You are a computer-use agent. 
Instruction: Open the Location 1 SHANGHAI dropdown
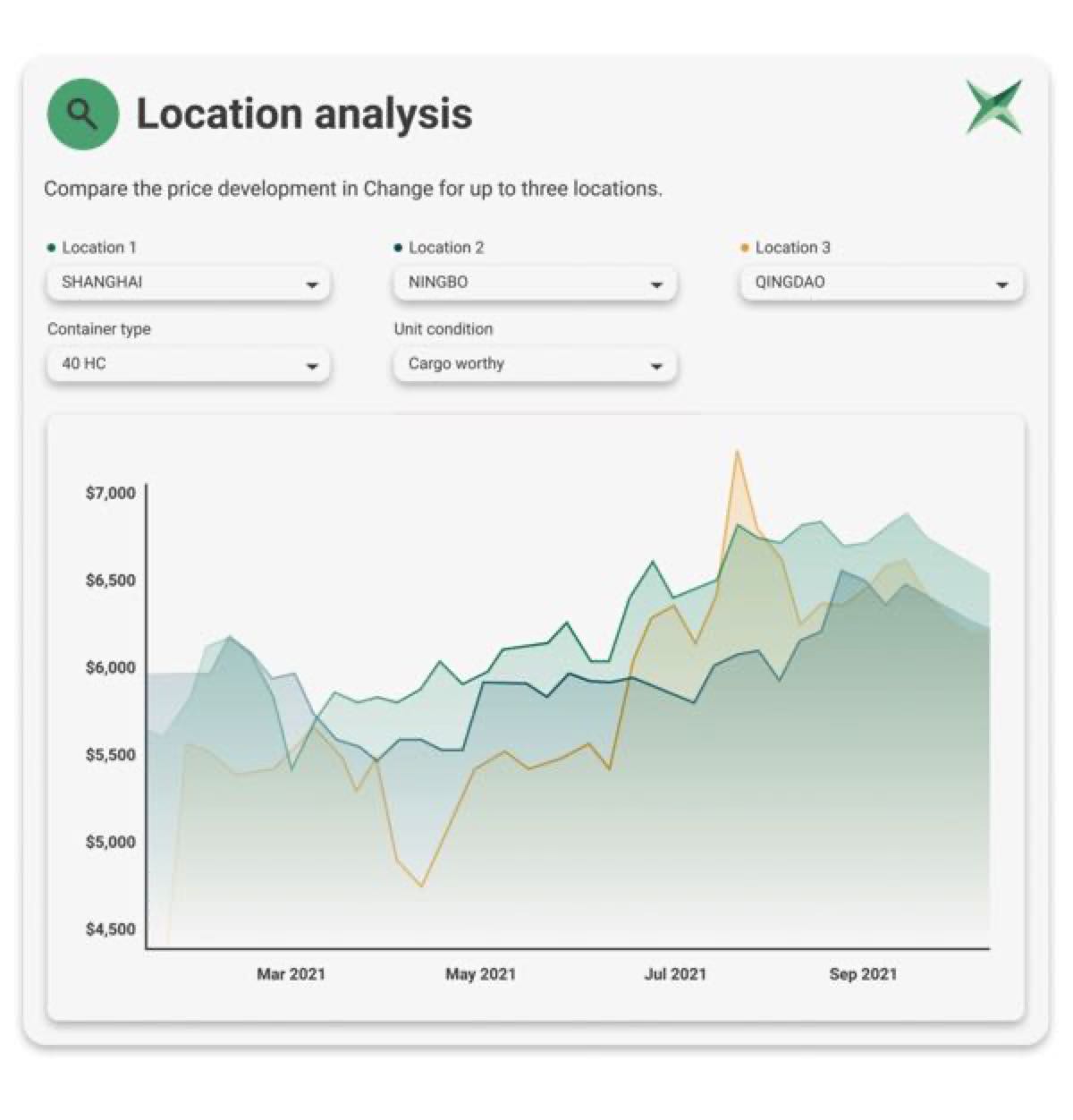coord(188,283)
